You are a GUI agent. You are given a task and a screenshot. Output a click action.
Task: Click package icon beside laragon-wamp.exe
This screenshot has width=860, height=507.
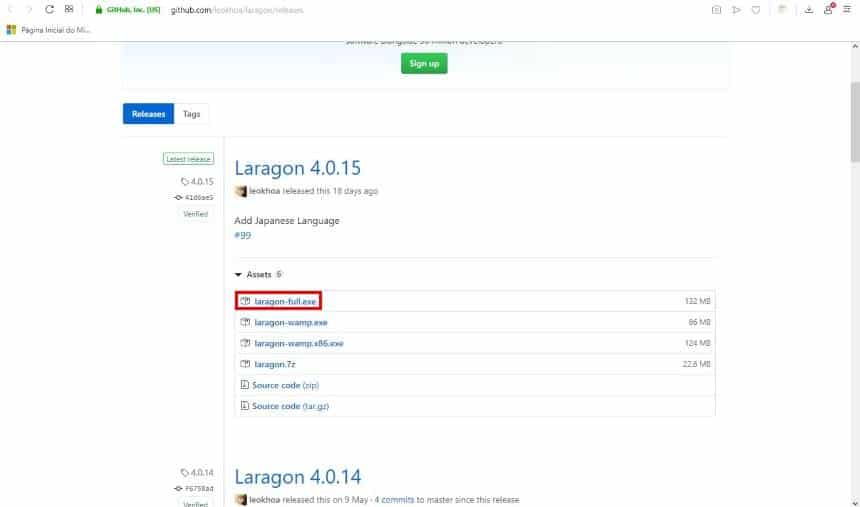(245, 322)
